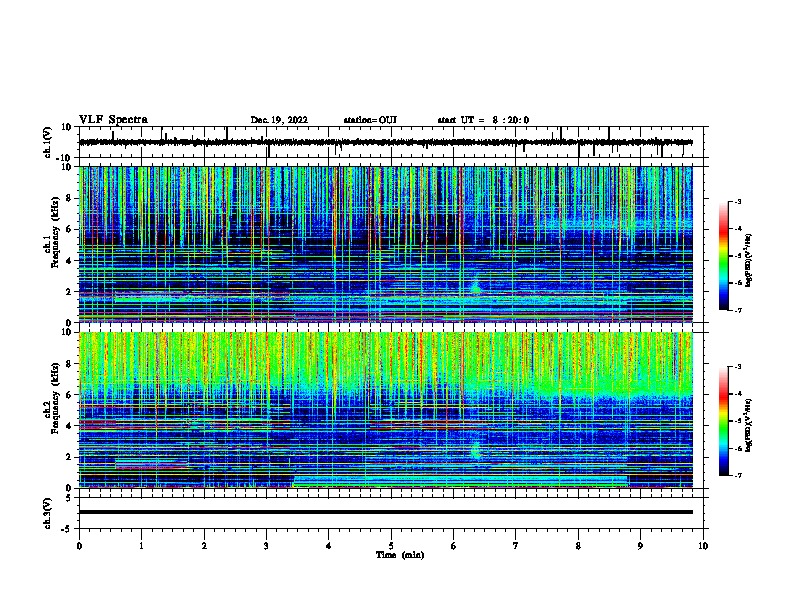Click time axis tick label '5'

point(391,546)
